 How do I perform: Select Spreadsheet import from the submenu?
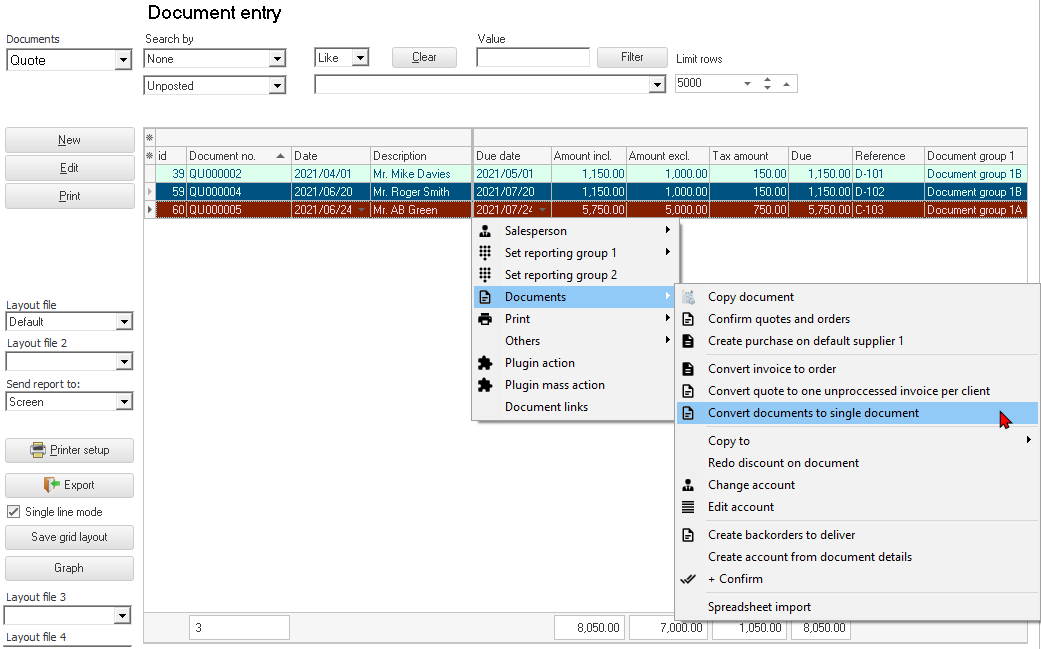(759, 607)
